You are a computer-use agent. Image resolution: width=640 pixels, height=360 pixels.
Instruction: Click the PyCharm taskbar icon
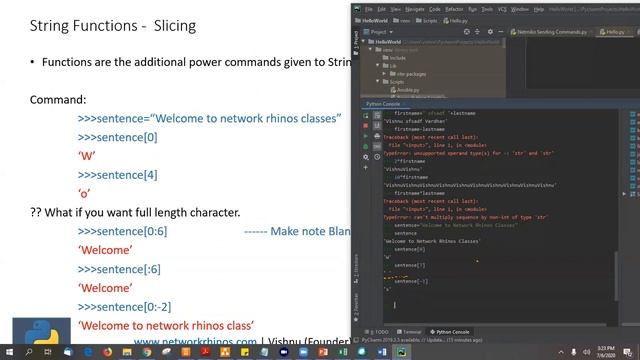point(402,352)
